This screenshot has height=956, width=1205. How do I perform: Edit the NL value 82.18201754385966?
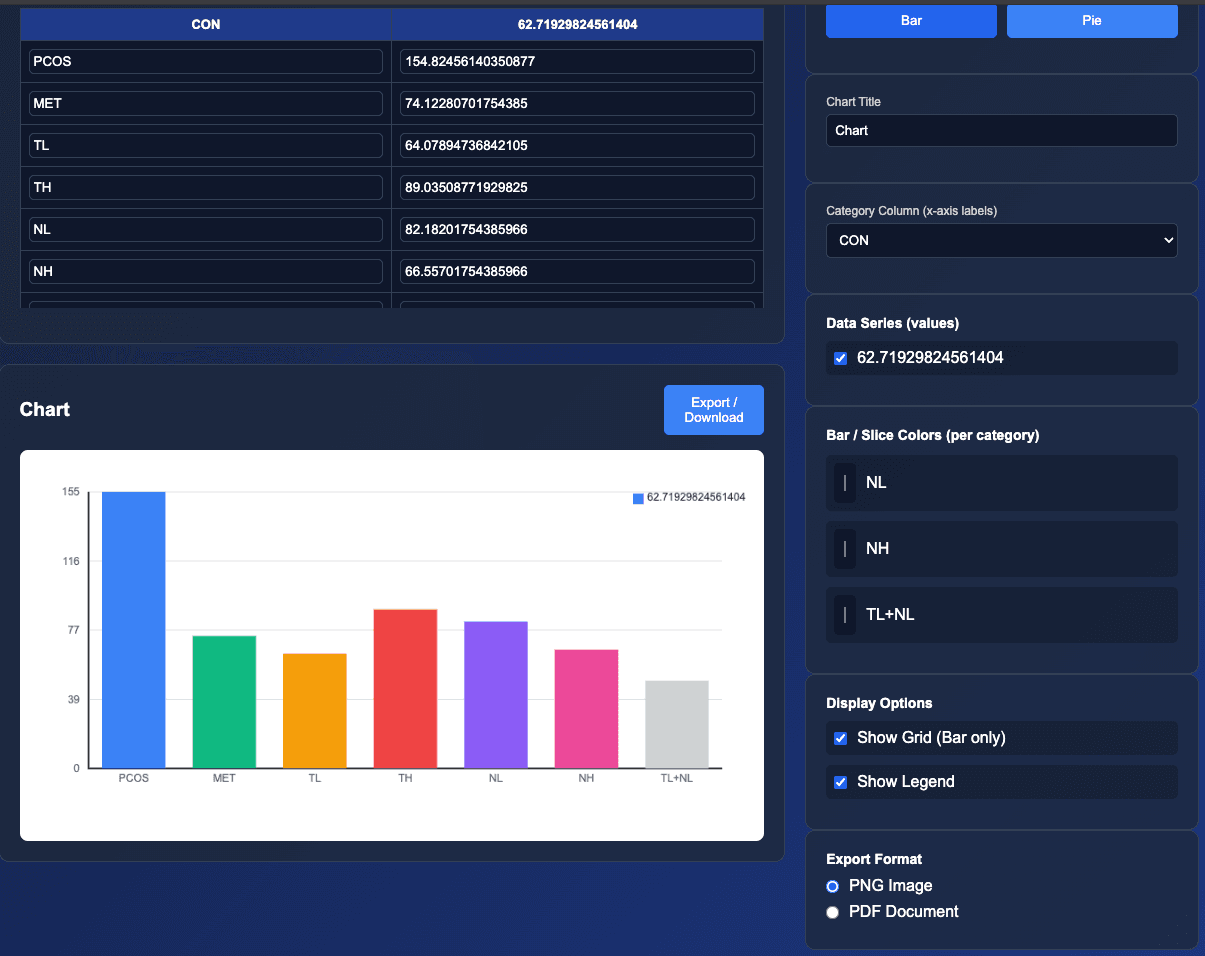pyautogui.click(x=577, y=229)
